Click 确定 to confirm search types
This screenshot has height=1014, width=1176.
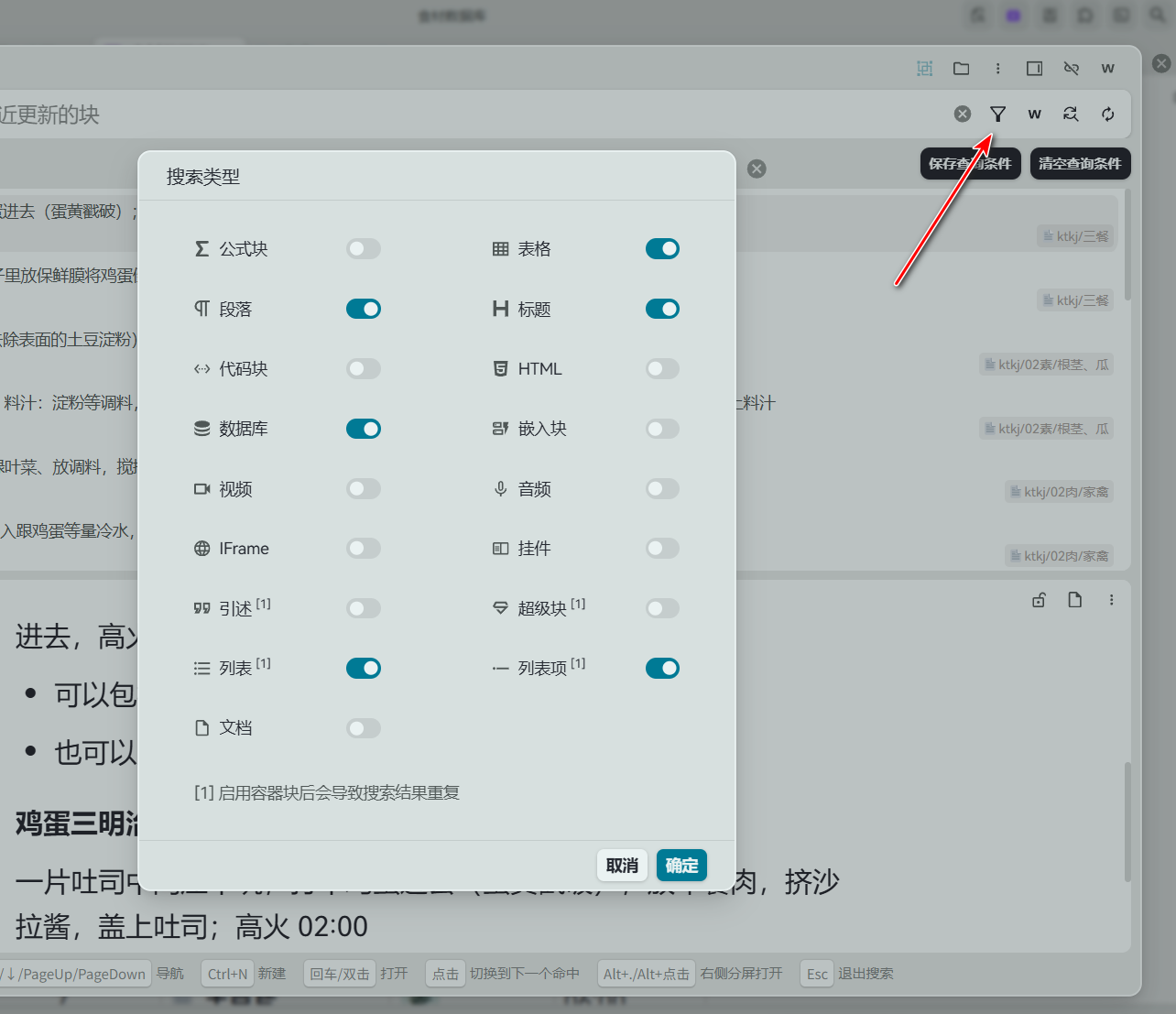[681, 866]
